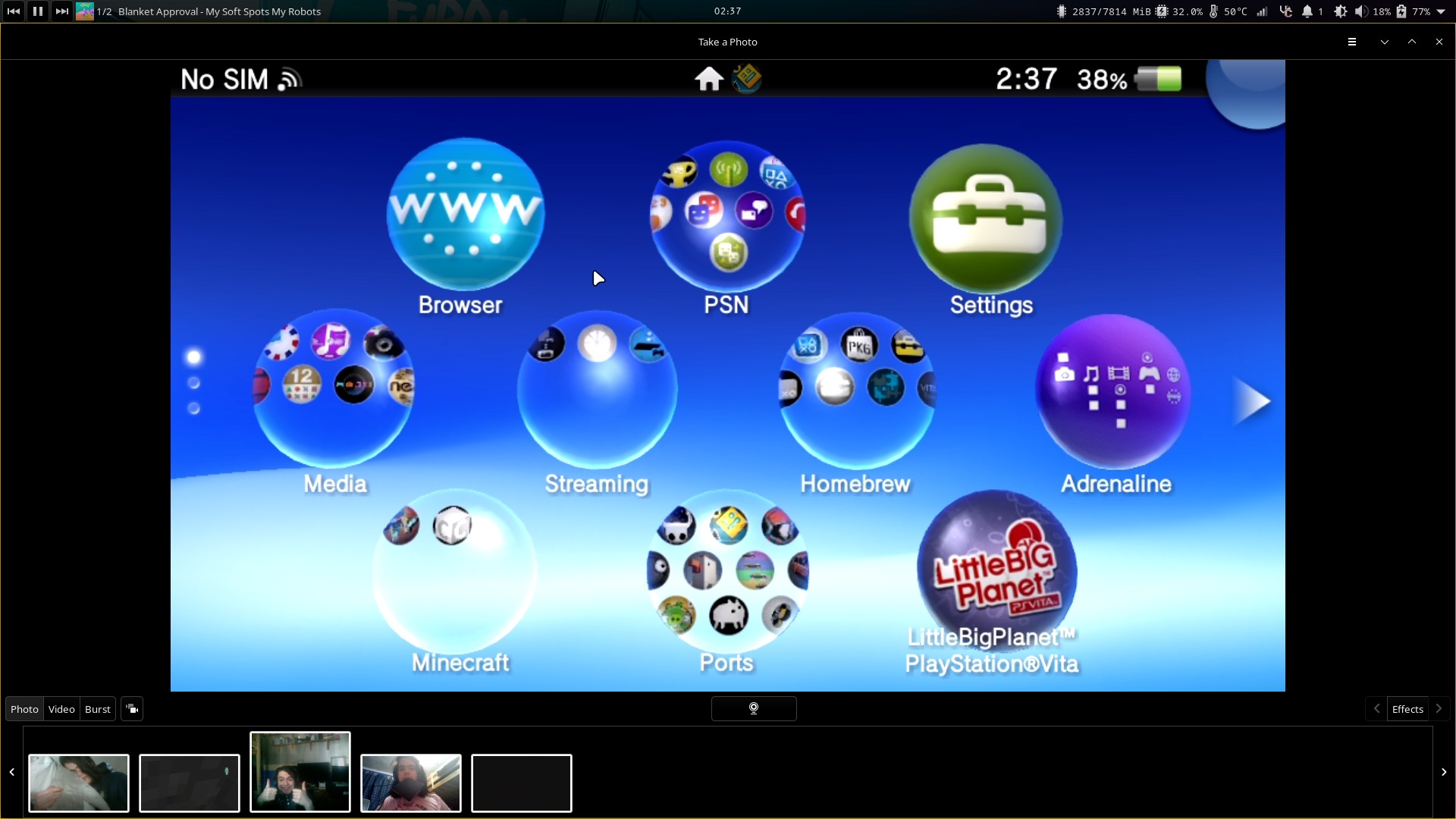Viewport: 1456px width, 819px height.
Task: Select Photo mode
Action: 24,709
